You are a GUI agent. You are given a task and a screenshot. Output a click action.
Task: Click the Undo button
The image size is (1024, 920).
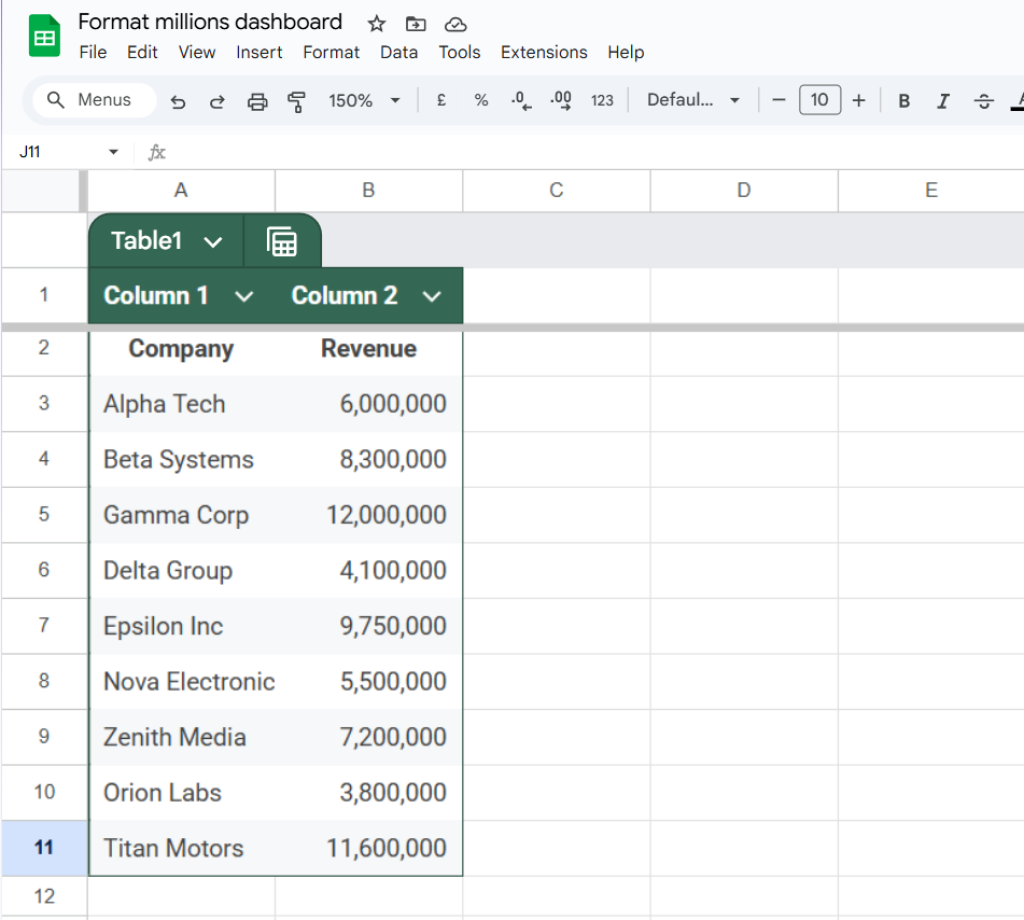(x=178, y=100)
